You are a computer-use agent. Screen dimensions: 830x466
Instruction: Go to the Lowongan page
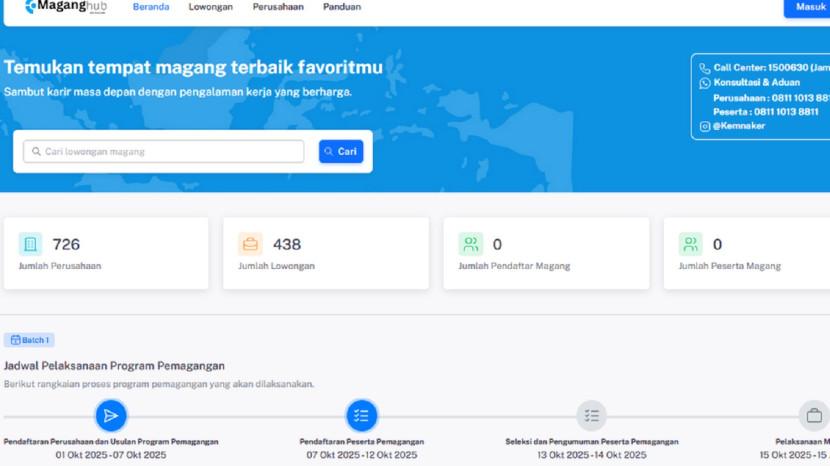click(x=210, y=7)
